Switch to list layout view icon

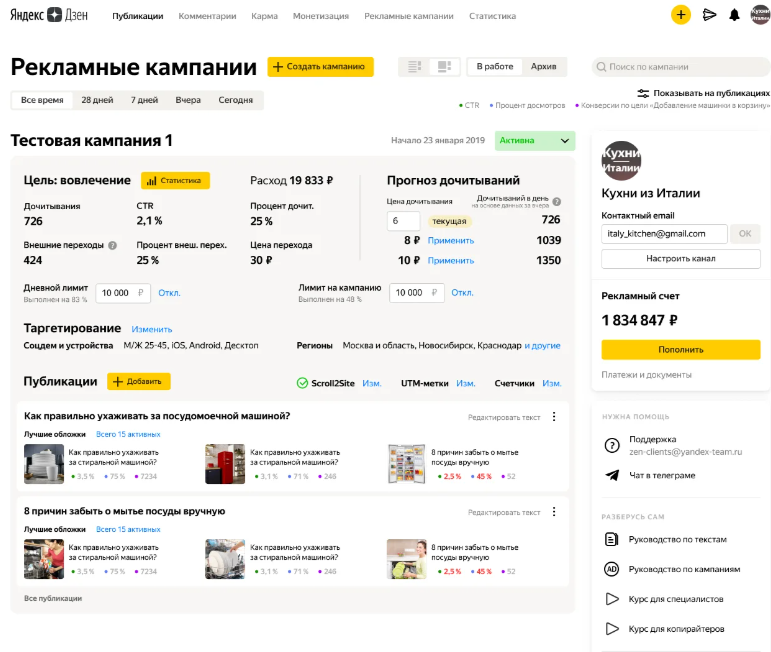pos(415,67)
